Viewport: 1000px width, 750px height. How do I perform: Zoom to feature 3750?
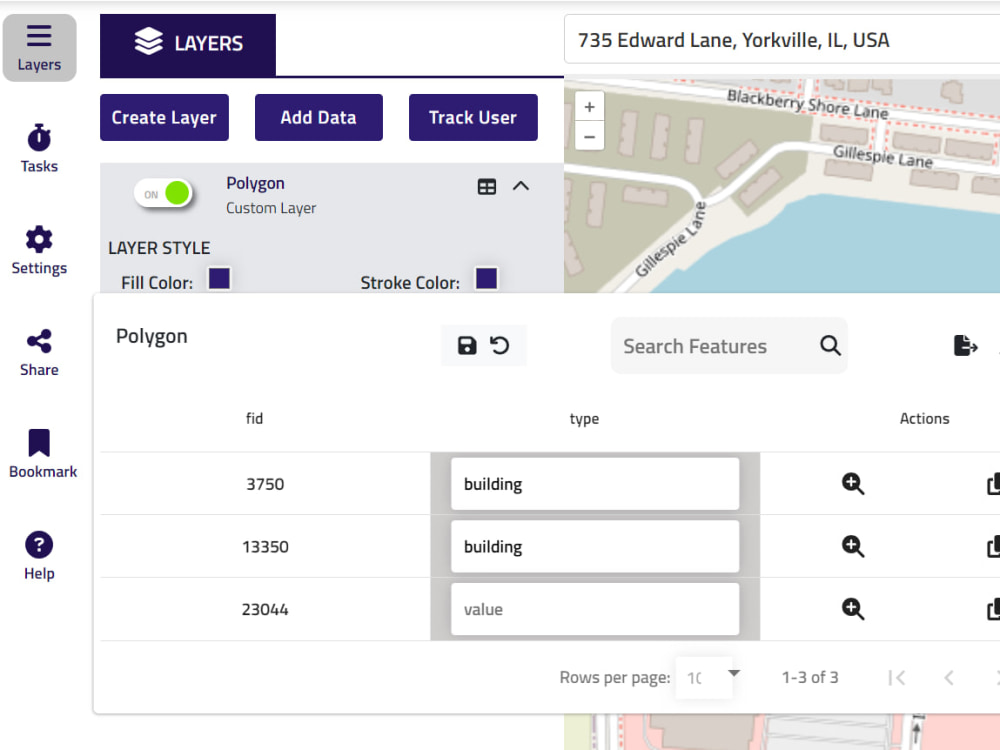tap(853, 483)
